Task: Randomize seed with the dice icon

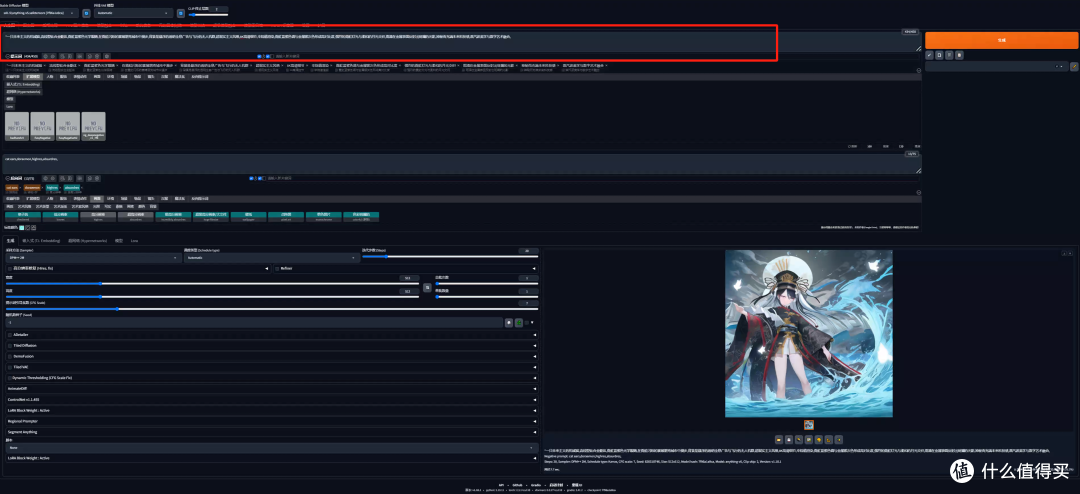Action: click(508, 322)
